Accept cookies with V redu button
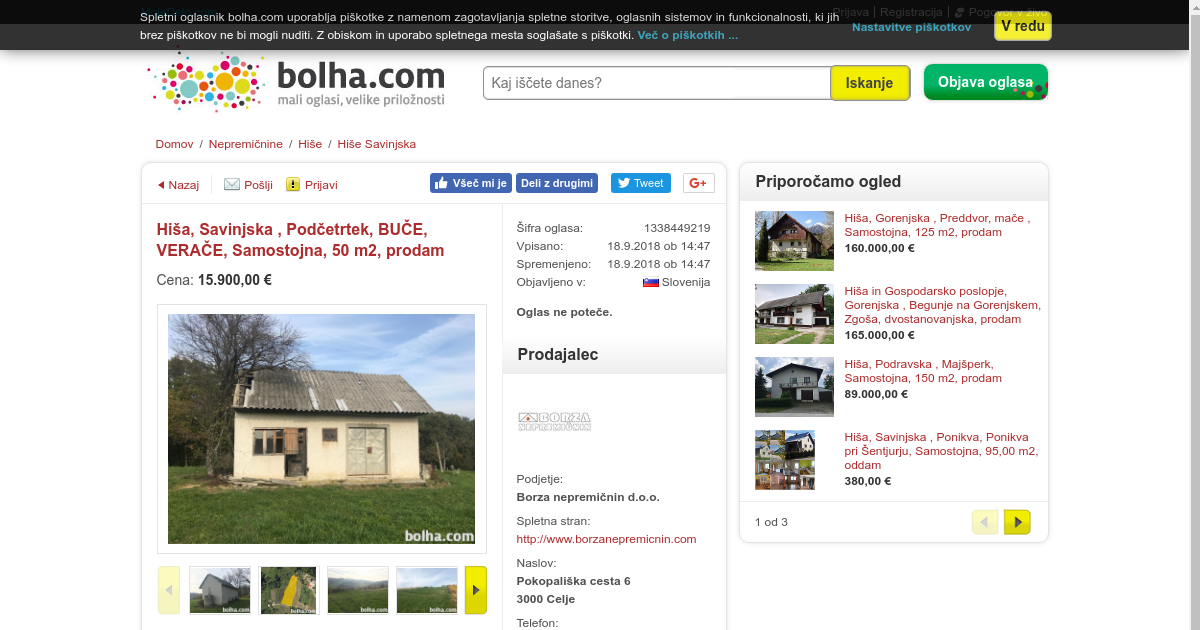Screen dimensions: 1200x630 tap(1022, 26)
